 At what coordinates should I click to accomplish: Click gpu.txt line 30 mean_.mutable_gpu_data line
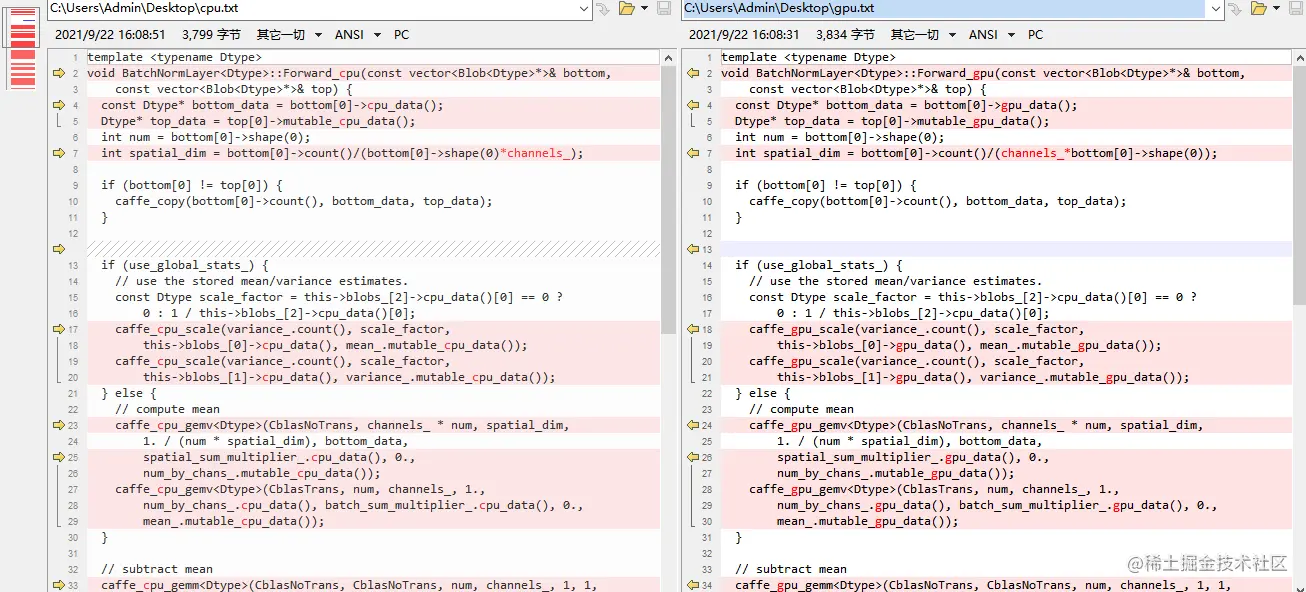click(868, 521)
